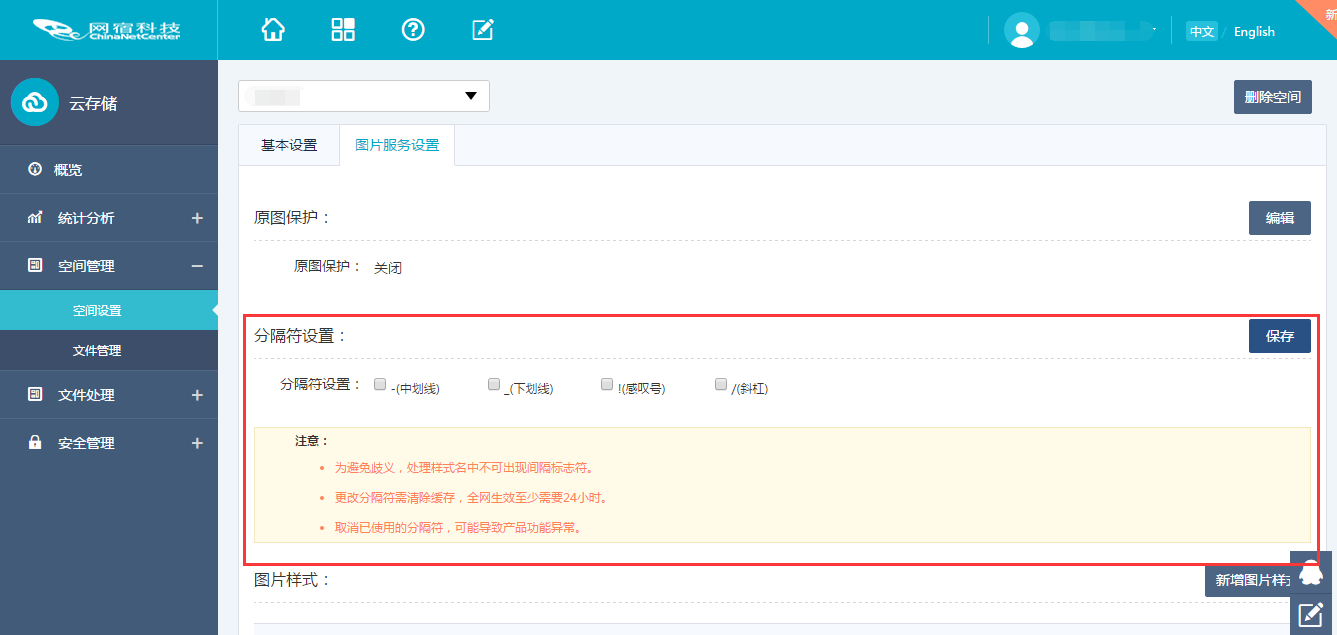Select the edit/compose icon in the top bar

(483, 30)
